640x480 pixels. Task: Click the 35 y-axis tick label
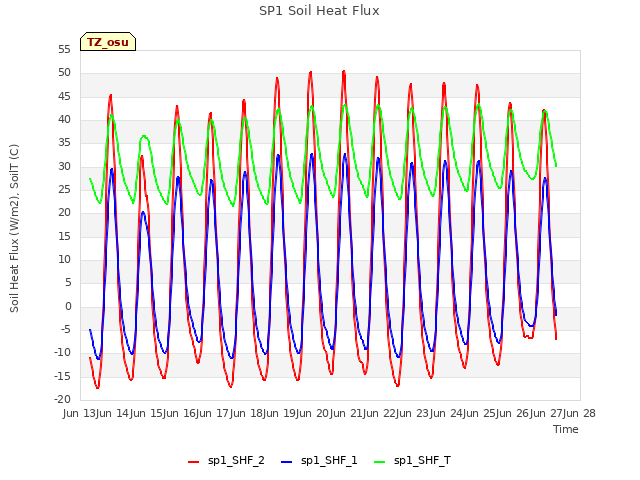pos(64,143)
